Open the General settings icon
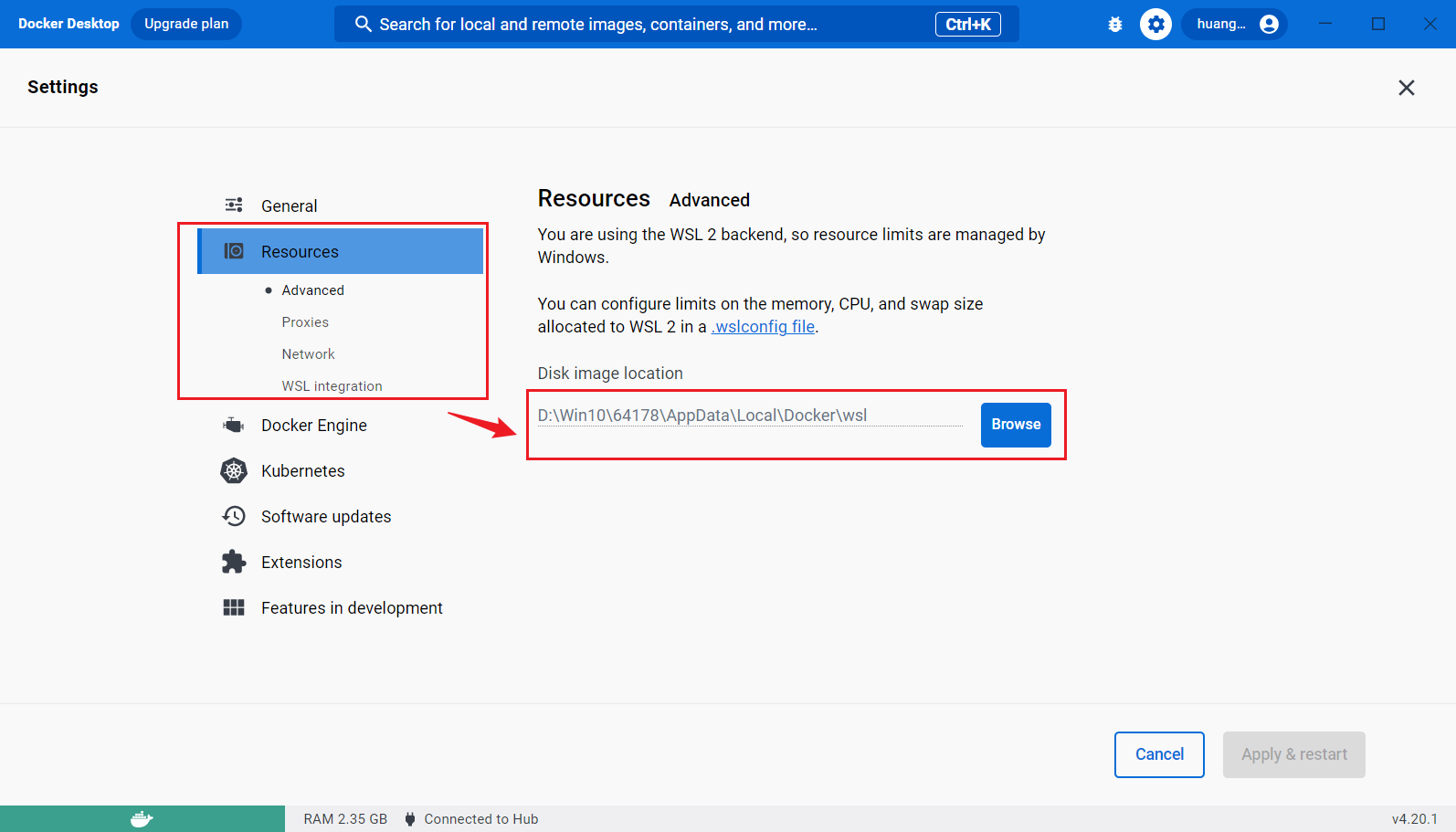 (234, 205)
